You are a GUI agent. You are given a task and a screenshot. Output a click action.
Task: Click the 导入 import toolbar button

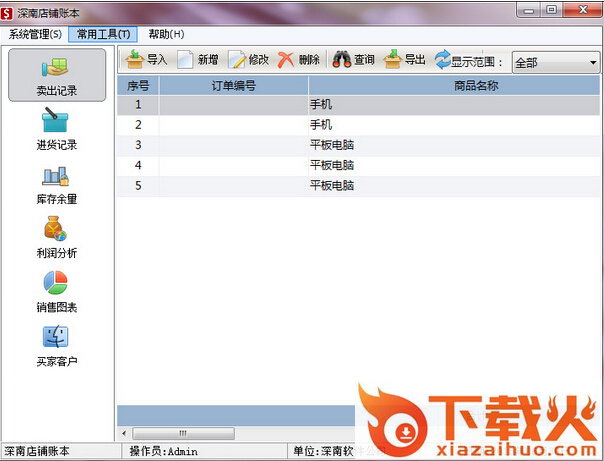pos(146,60)
